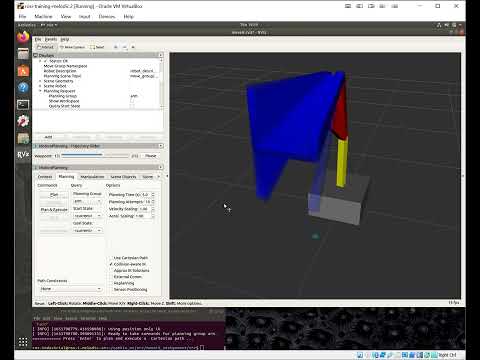Screen dimensions: 480x360
Task: Open Firefox from the Ubuntu dock
Action: point(23,37)
